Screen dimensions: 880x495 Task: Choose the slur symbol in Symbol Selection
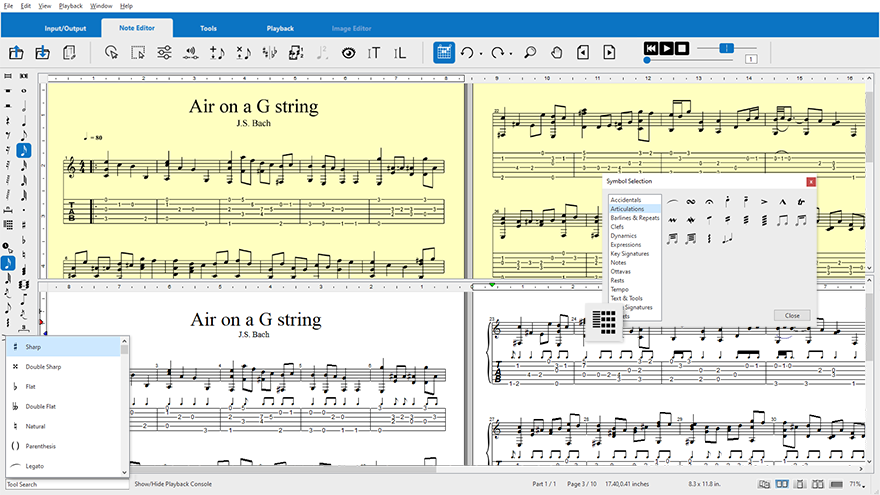672,202
